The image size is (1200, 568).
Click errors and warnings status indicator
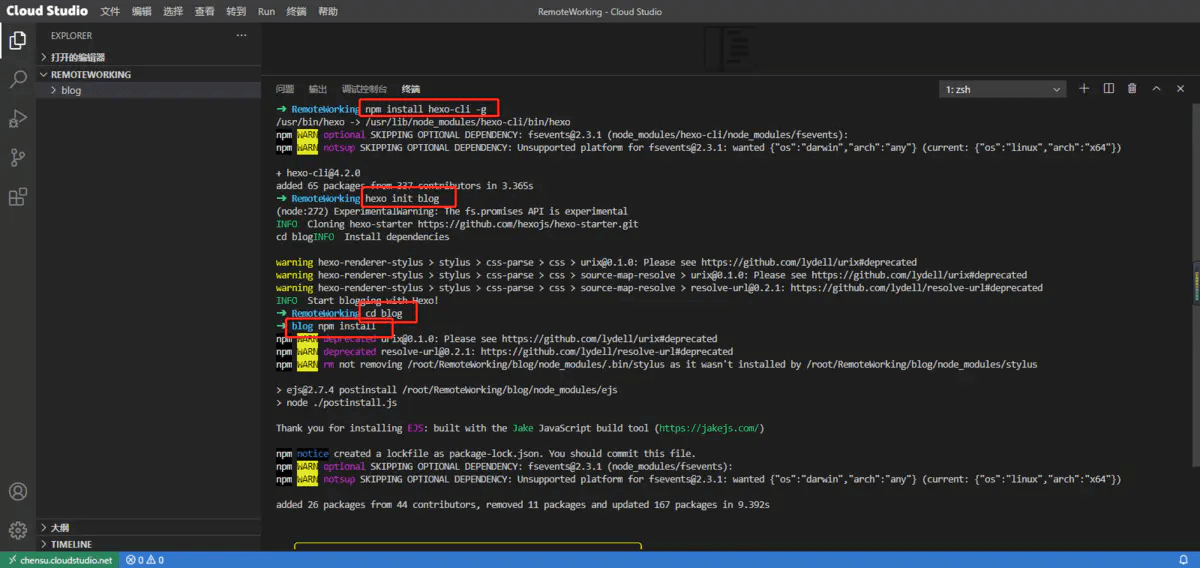145,560
